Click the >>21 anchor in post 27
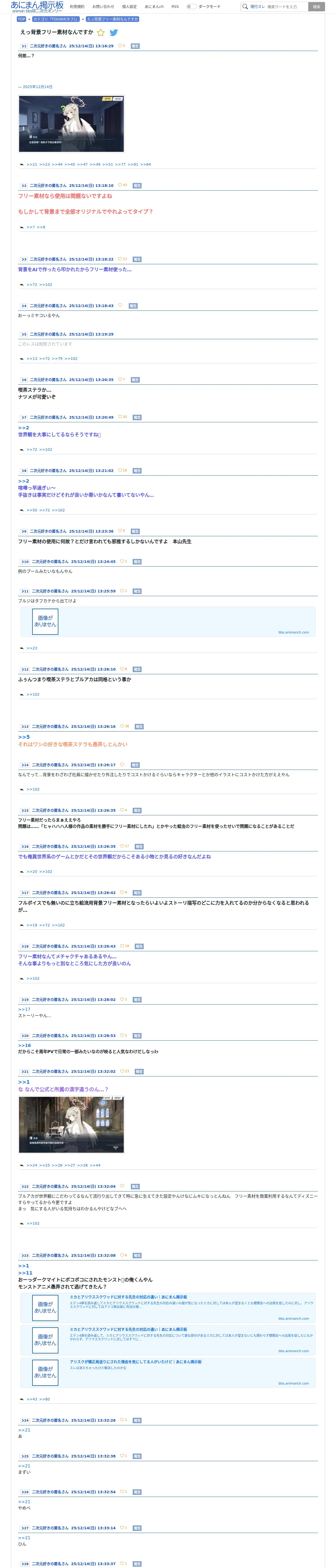 [24, 1538]
